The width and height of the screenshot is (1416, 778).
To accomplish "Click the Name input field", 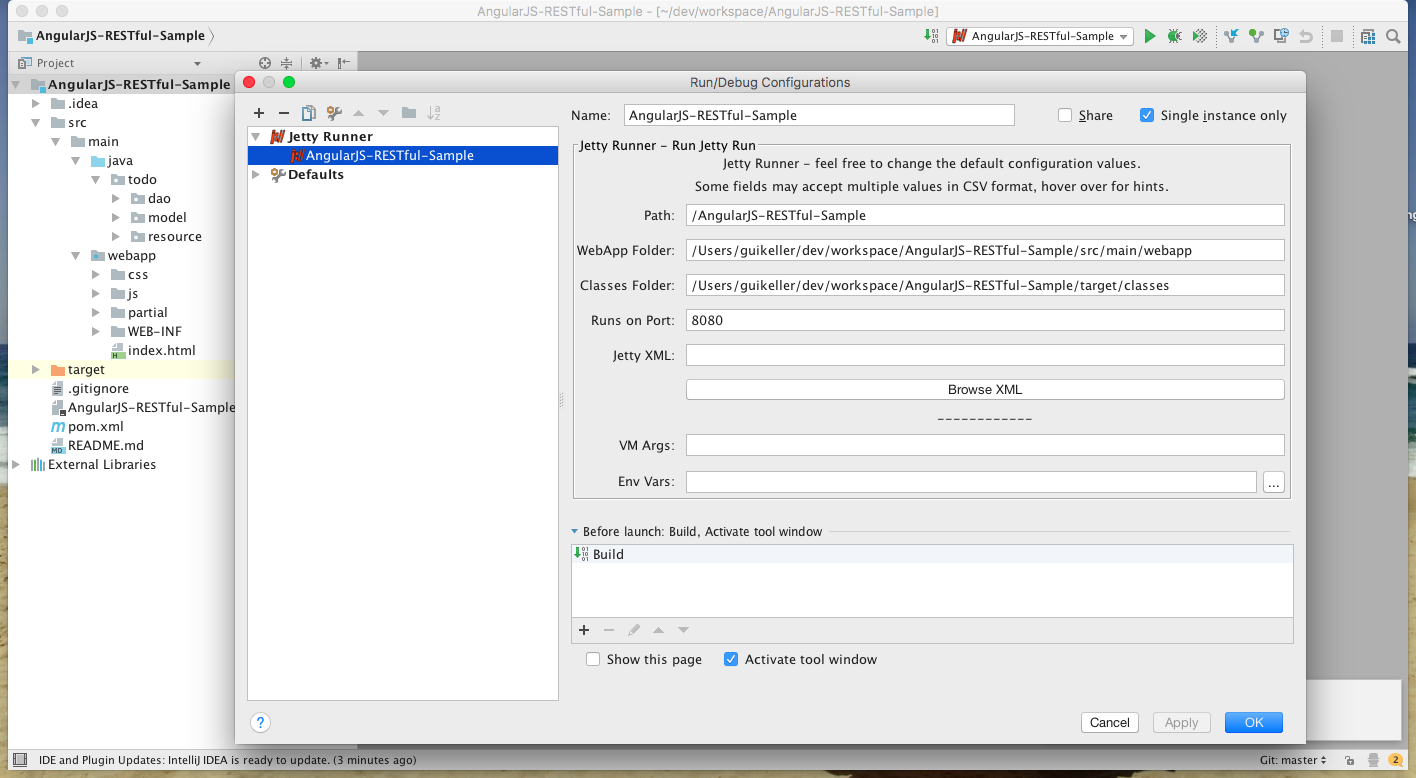I will (x=819, y=115).
